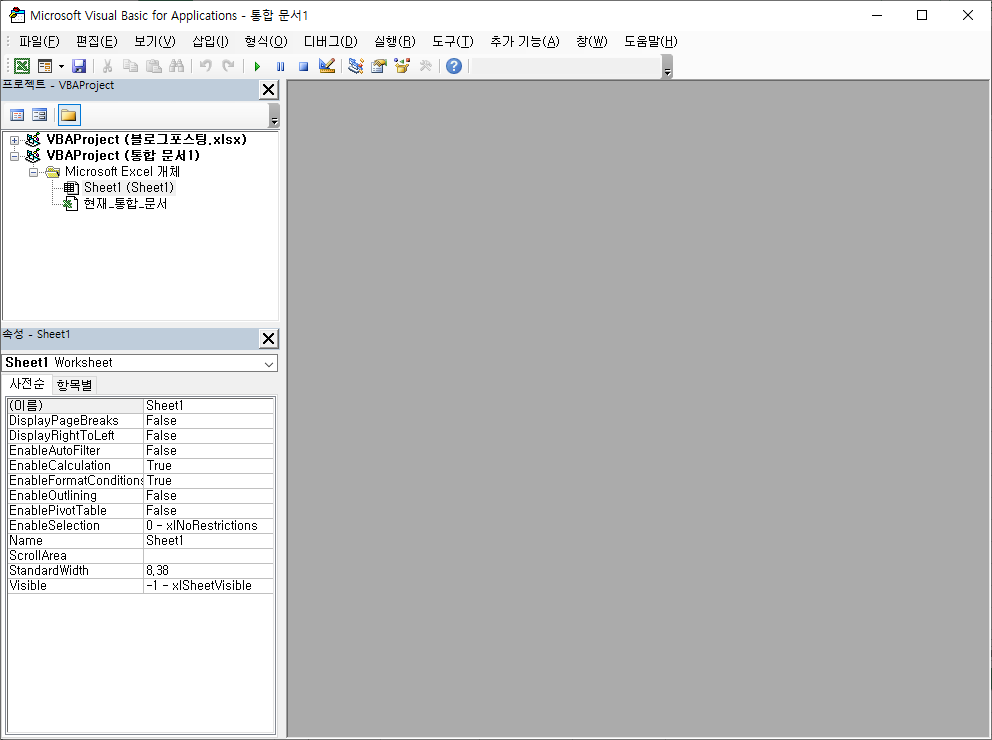Select VBAProject (블로그포스팅.xlsx) in tree
The width and height of the screenshot is (992, 740).
146,139
